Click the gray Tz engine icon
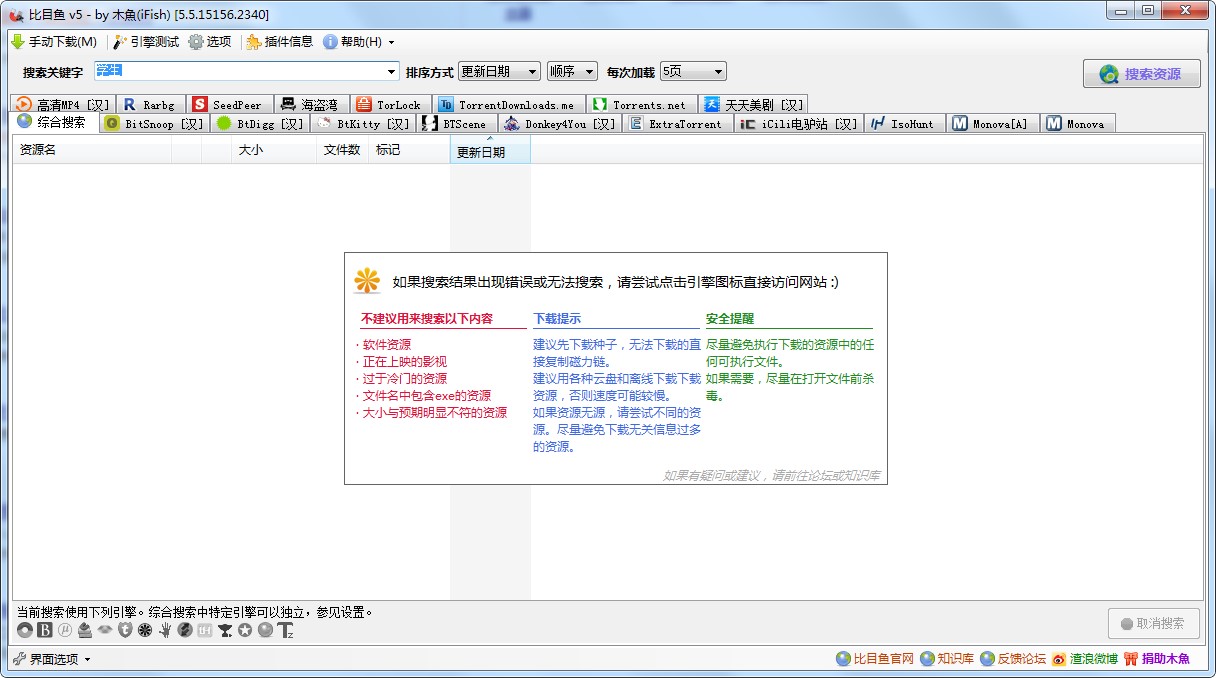The image size is (1216, 678). pyautogui.click(x=286, y=630)
